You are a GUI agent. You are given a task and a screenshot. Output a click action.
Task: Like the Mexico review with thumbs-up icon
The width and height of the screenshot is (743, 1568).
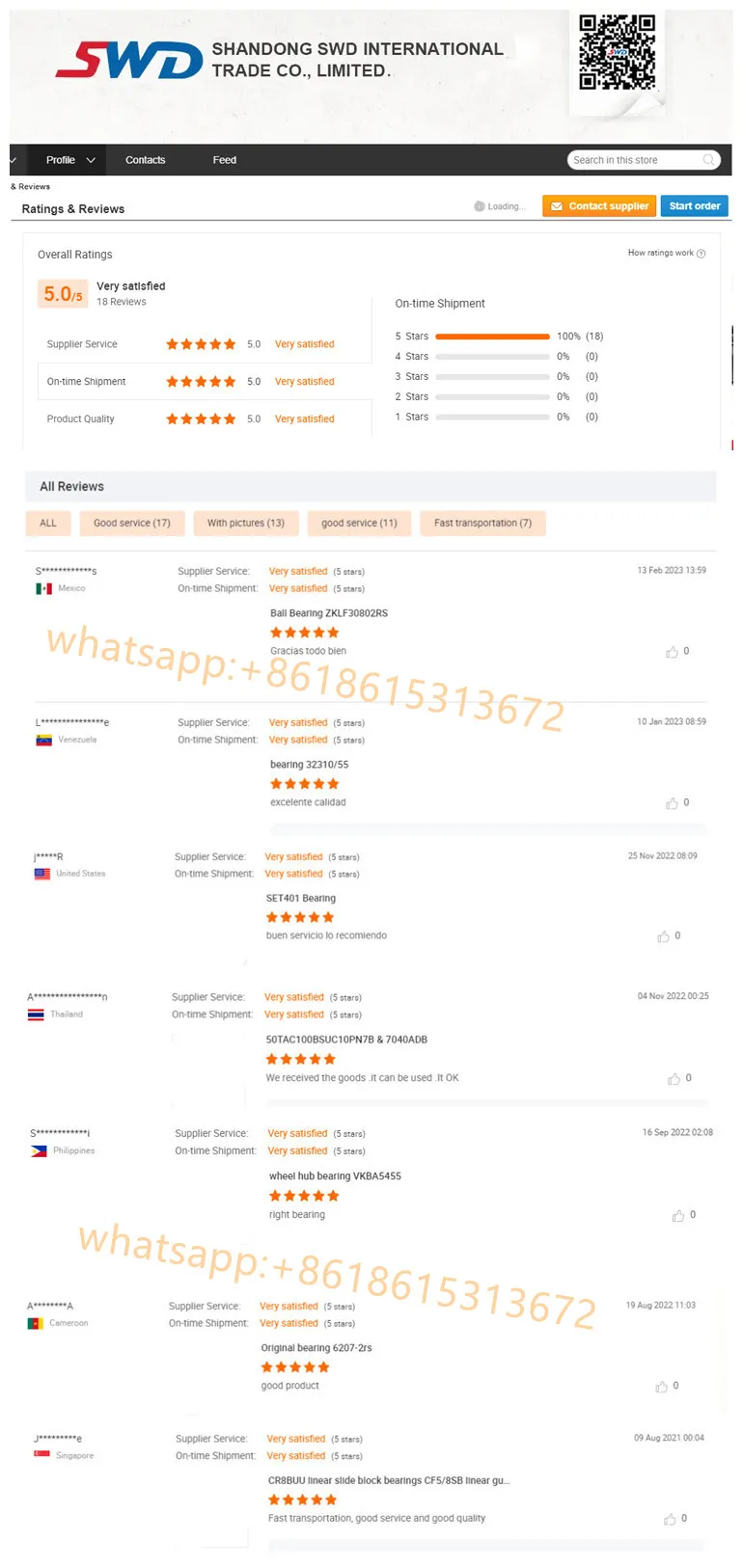pos(672,652)
